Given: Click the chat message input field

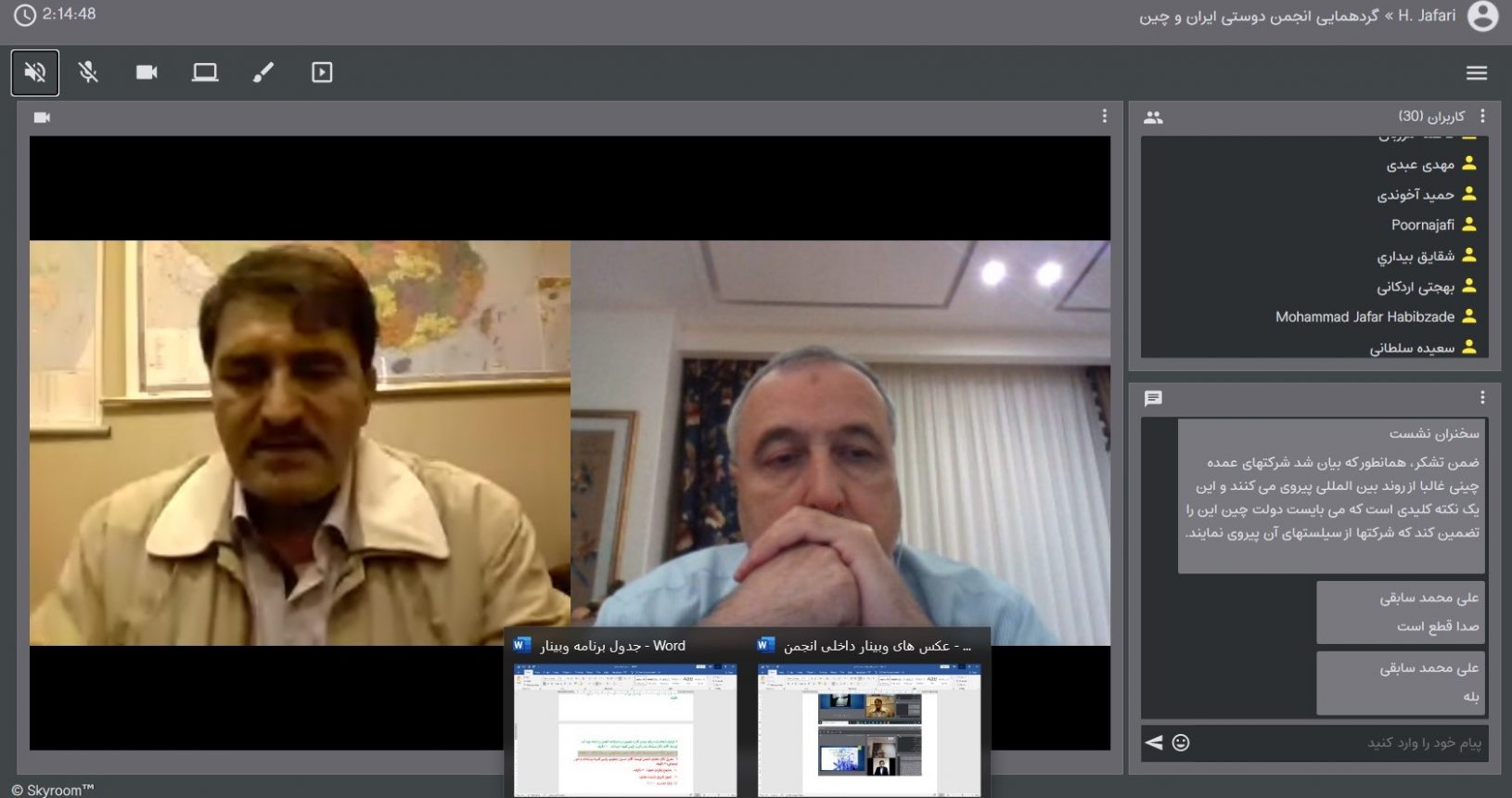Looking at the screenshot, I should click(x=1340, y=742).
